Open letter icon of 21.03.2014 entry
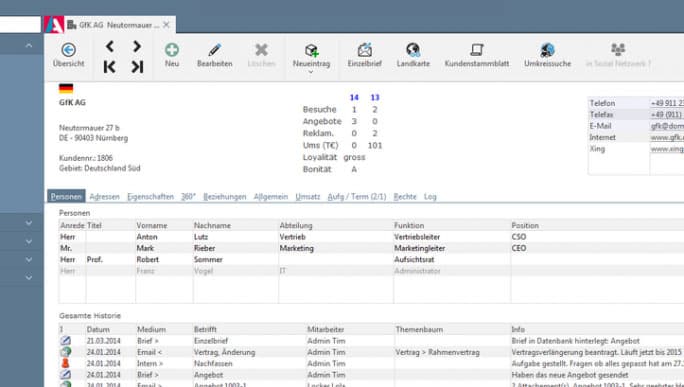 click(x=65, y=341)
